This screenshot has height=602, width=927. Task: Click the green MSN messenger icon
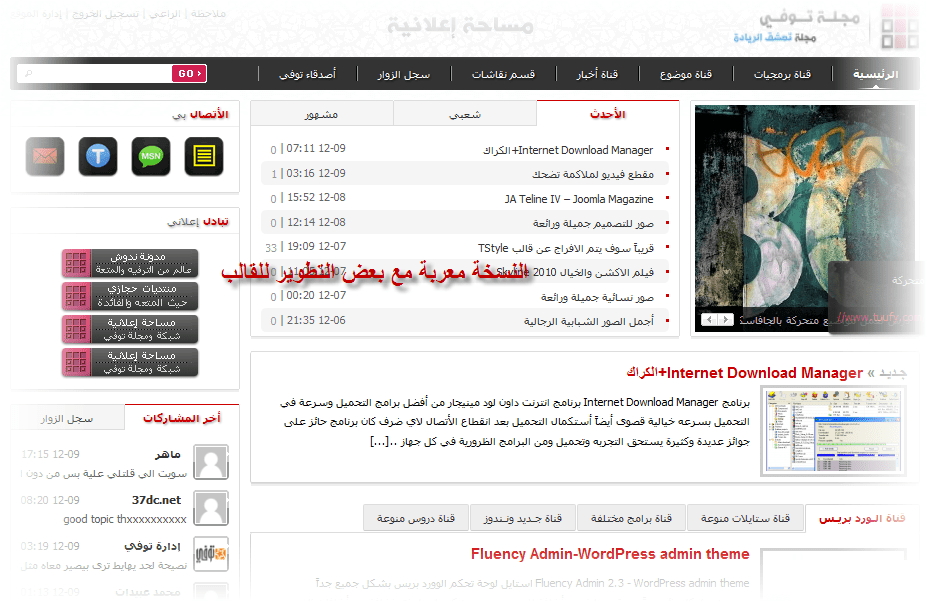(x=151, y=157)
